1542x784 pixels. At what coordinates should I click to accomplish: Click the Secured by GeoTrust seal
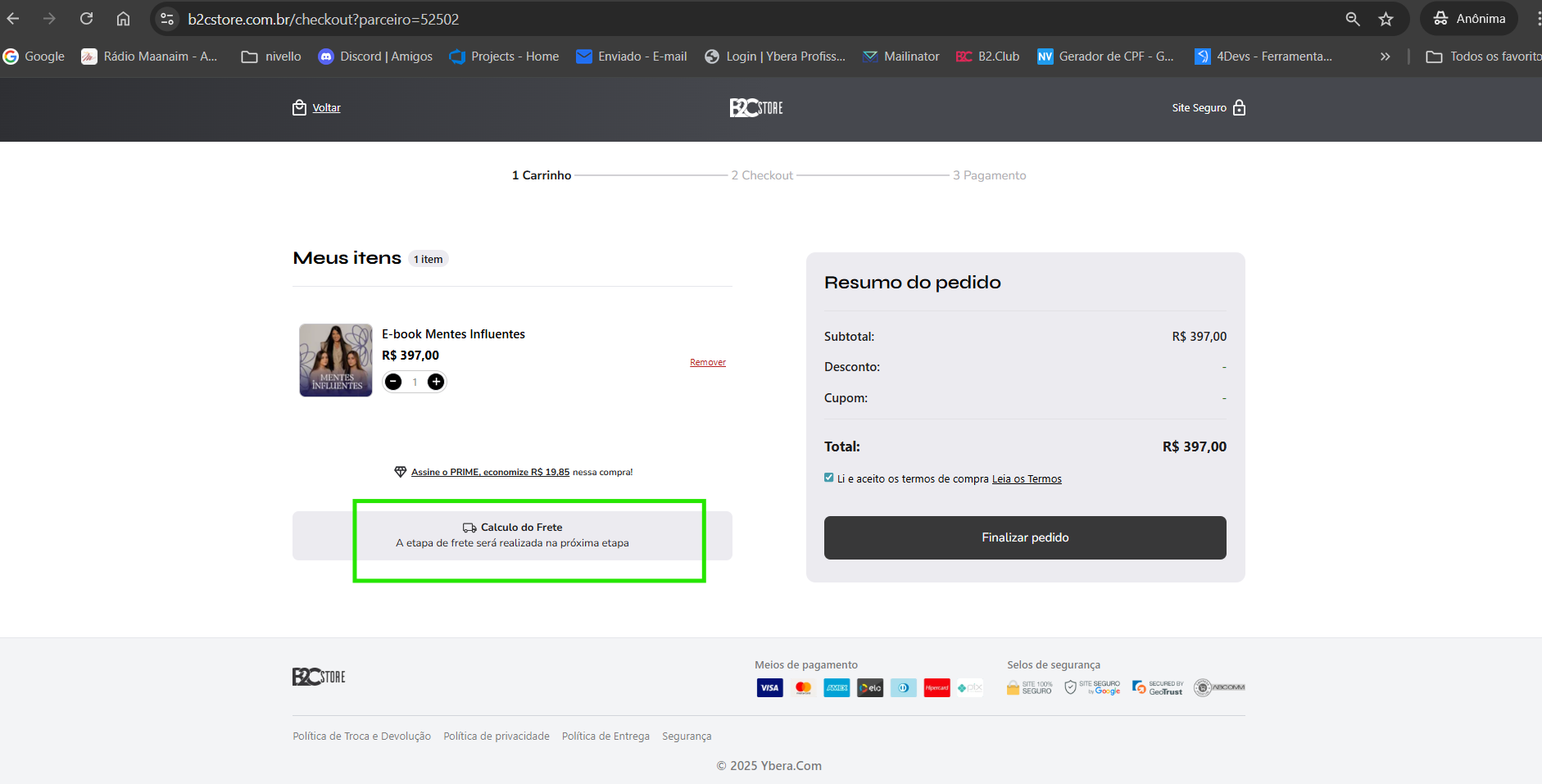pyautogui.click(x=1158, y=688)
